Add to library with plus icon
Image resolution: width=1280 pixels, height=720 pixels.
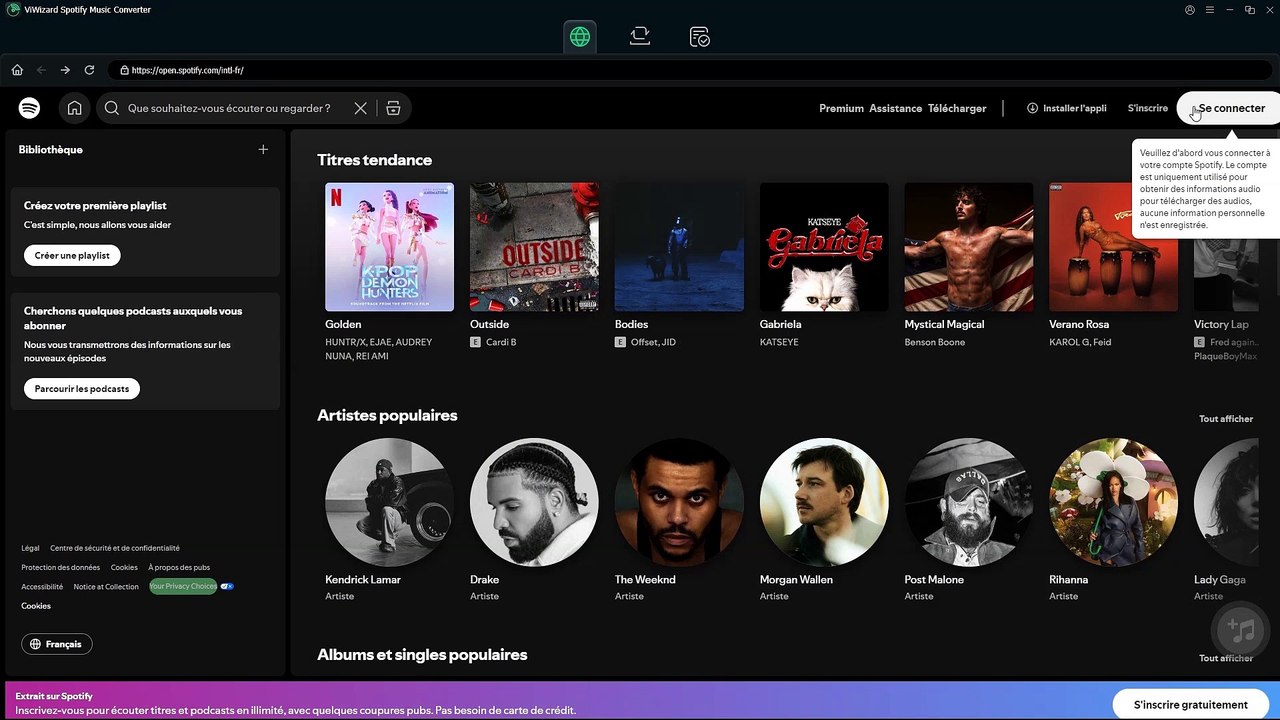click(263, 149)
